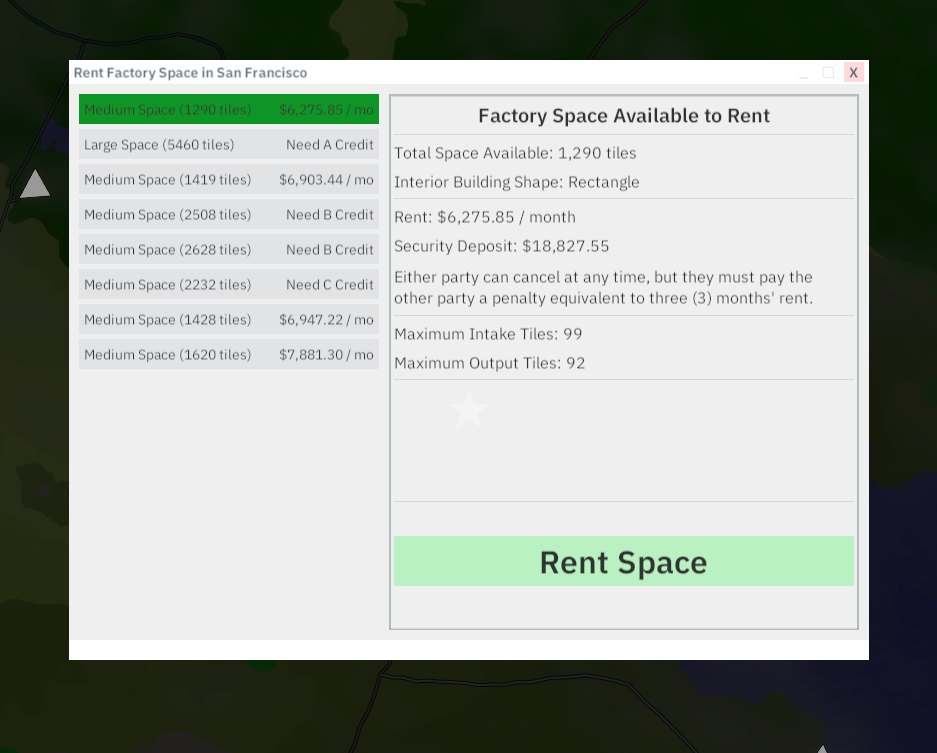This screenshot has width=937, height=753.
Task: Click the 'Factory Space Available to Rent' heading
Action: click(x=623, y=116)
